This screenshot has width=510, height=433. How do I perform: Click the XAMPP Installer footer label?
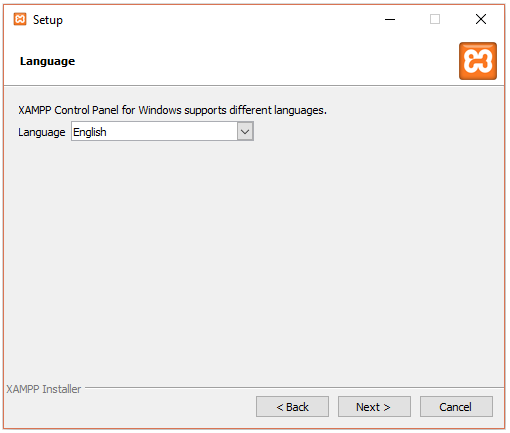point(44,389)
